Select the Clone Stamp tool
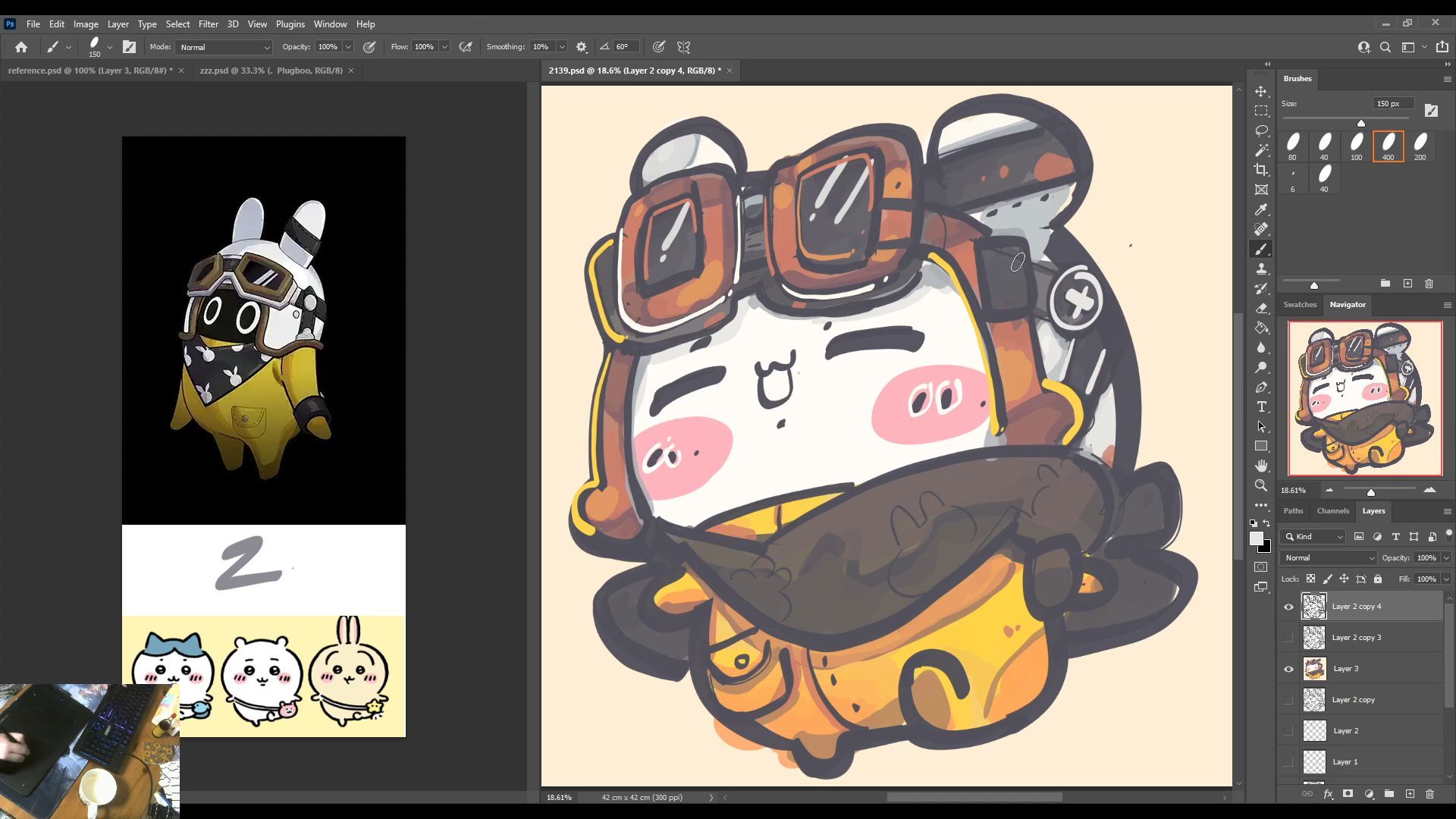The image size is (1456, 819). tap(1261, 268)
